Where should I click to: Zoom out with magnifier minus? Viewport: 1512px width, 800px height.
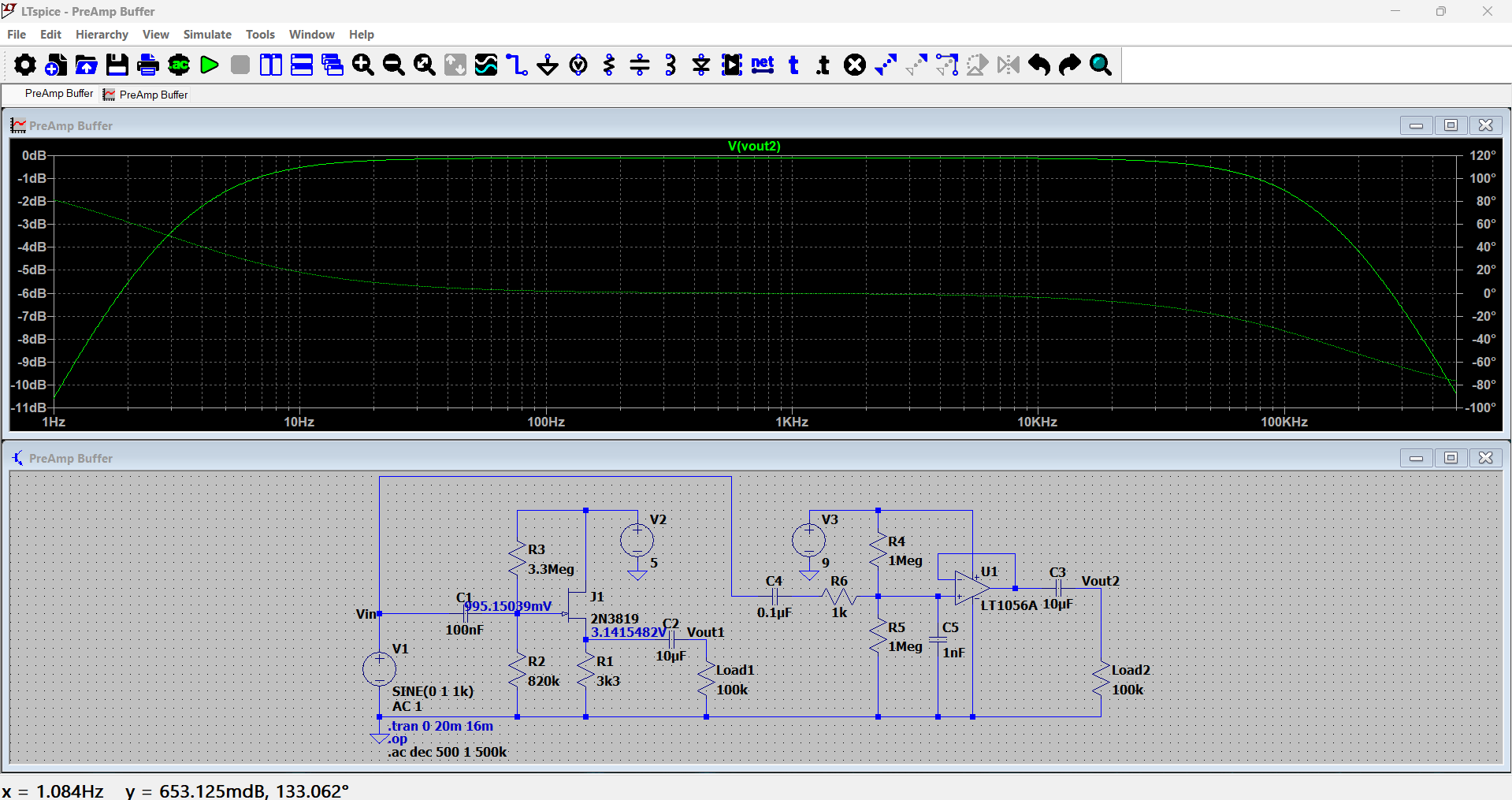coord(394,65)
